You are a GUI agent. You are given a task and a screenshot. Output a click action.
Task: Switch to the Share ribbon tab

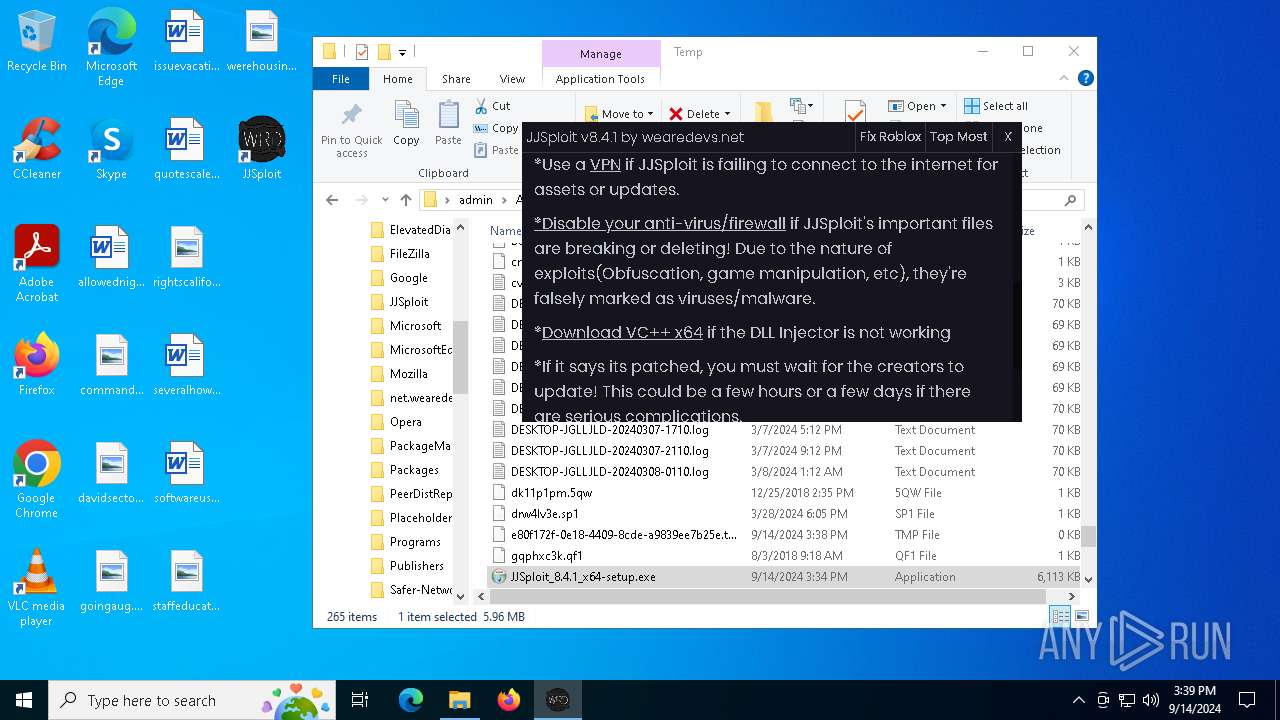pyautogui.click(x=456, y=79)
